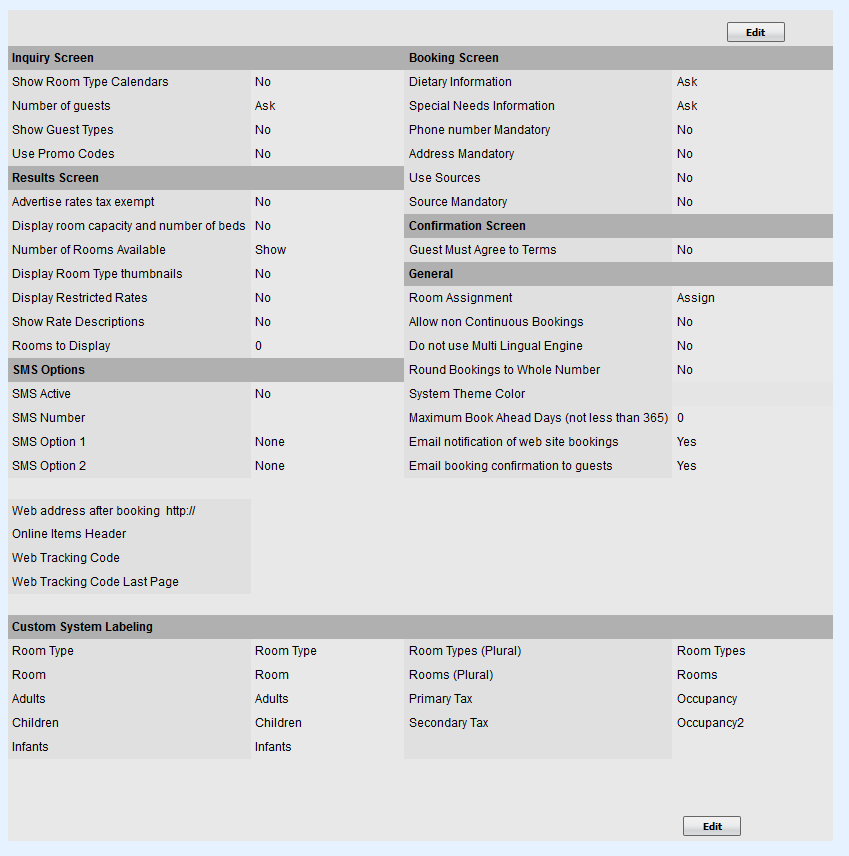Click the SMS Active label
The image size is (849, 856).
(41, 394)
